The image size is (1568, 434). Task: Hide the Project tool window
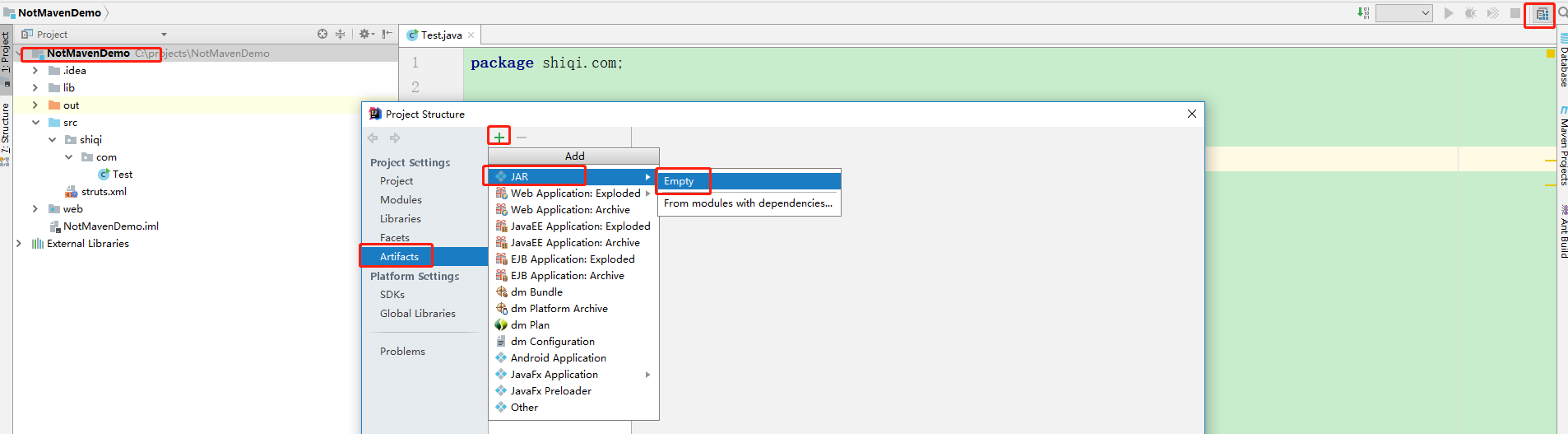[387, 34]
